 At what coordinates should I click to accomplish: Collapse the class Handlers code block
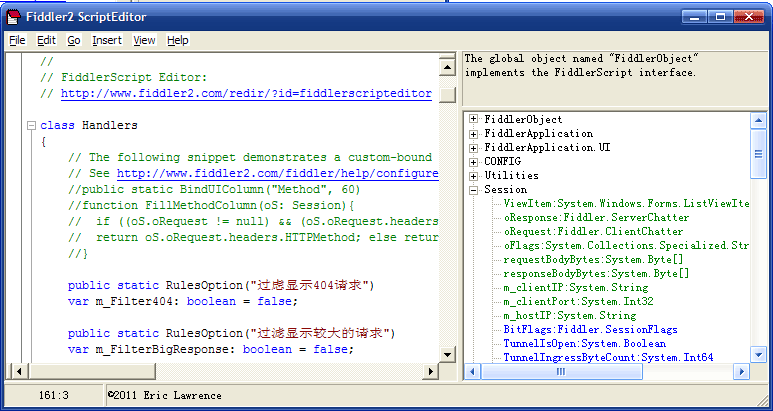(32, 126)
